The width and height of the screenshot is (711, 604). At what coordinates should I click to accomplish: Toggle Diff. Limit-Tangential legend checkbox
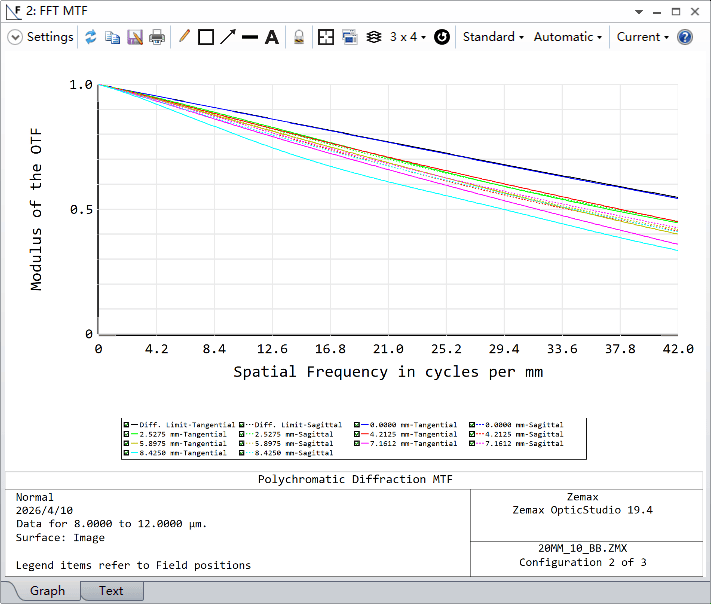click(x=127, y=425)
